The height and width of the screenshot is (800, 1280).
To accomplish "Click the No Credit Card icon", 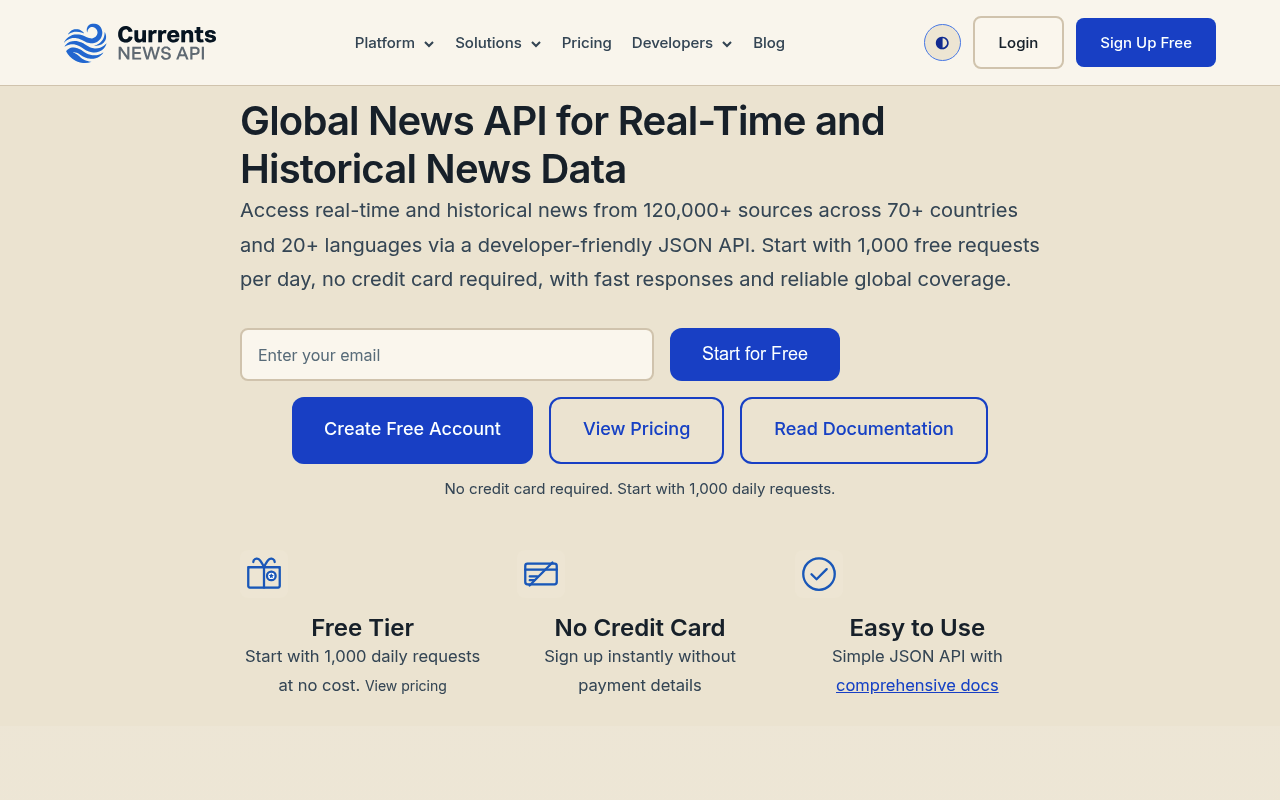I will [x=541, y=574].
